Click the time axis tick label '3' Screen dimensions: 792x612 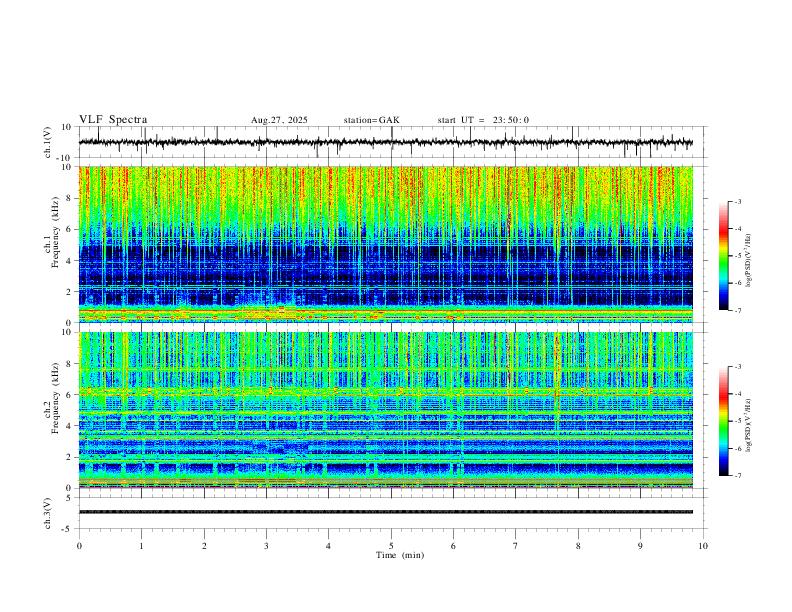tap(266, 546)
